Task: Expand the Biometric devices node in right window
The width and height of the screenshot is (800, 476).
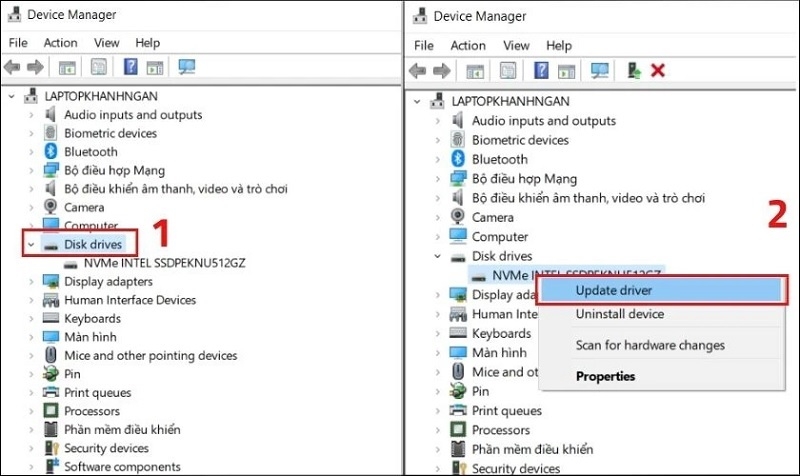Action: pyautogui.click(x=439, y=140)
